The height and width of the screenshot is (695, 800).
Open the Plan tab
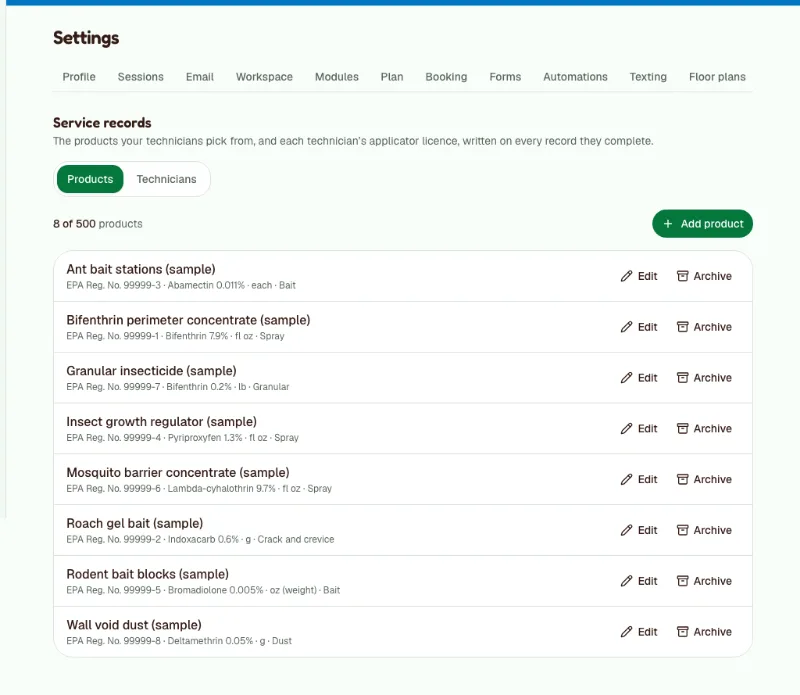392,77
